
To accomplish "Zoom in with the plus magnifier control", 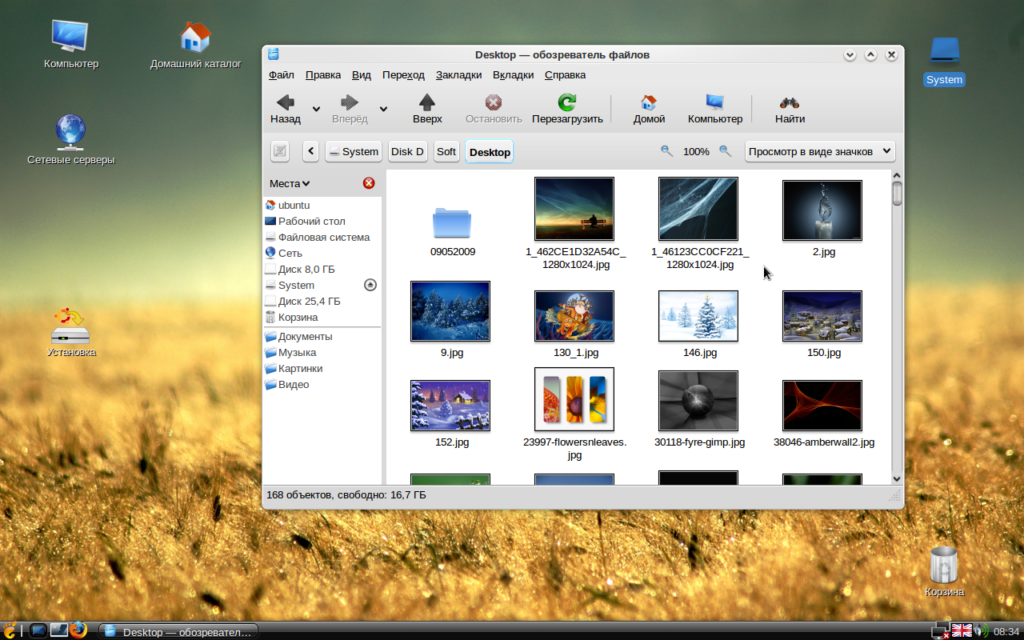I will point(722,151).
